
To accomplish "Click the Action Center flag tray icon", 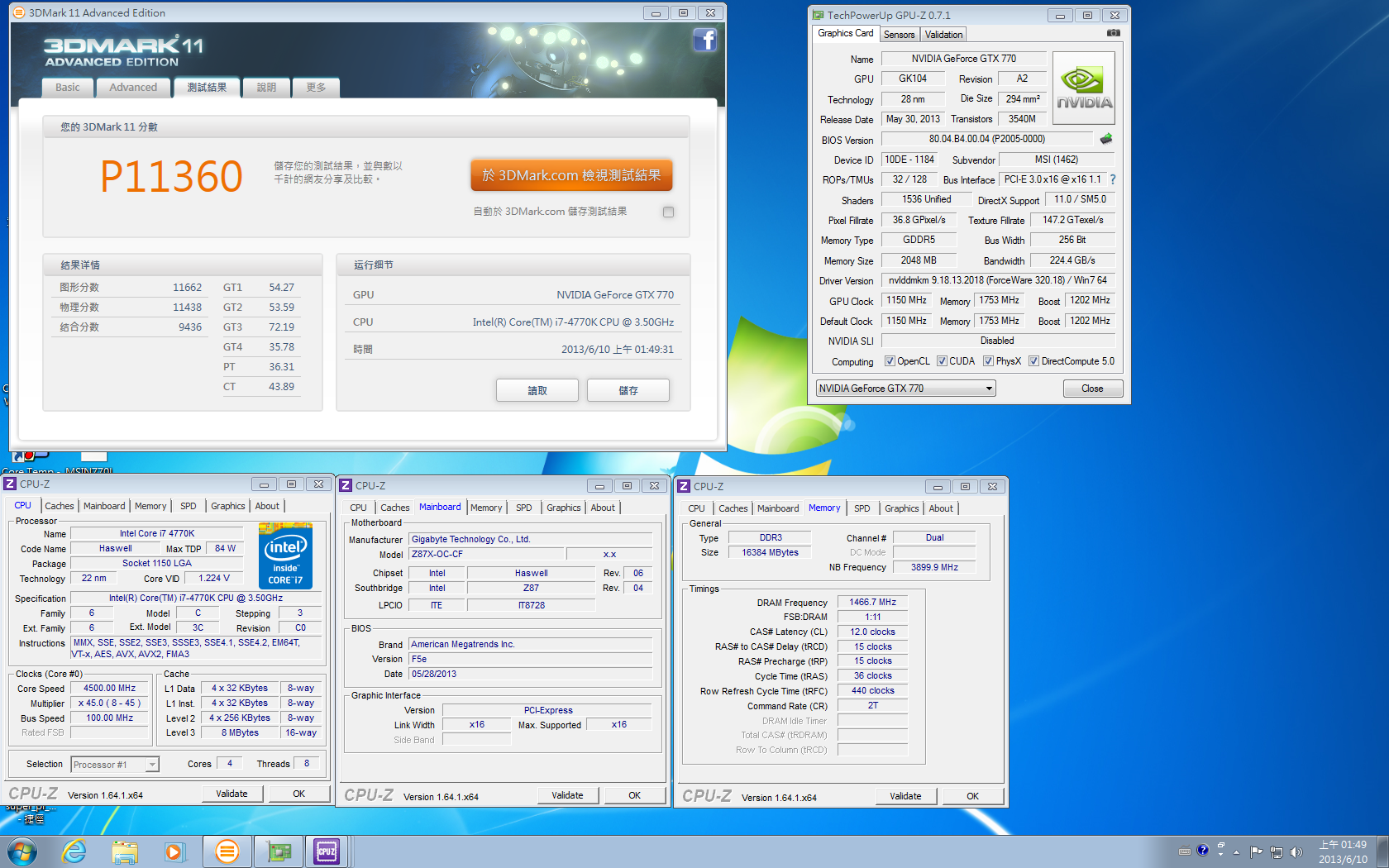I will point(1257,851).
